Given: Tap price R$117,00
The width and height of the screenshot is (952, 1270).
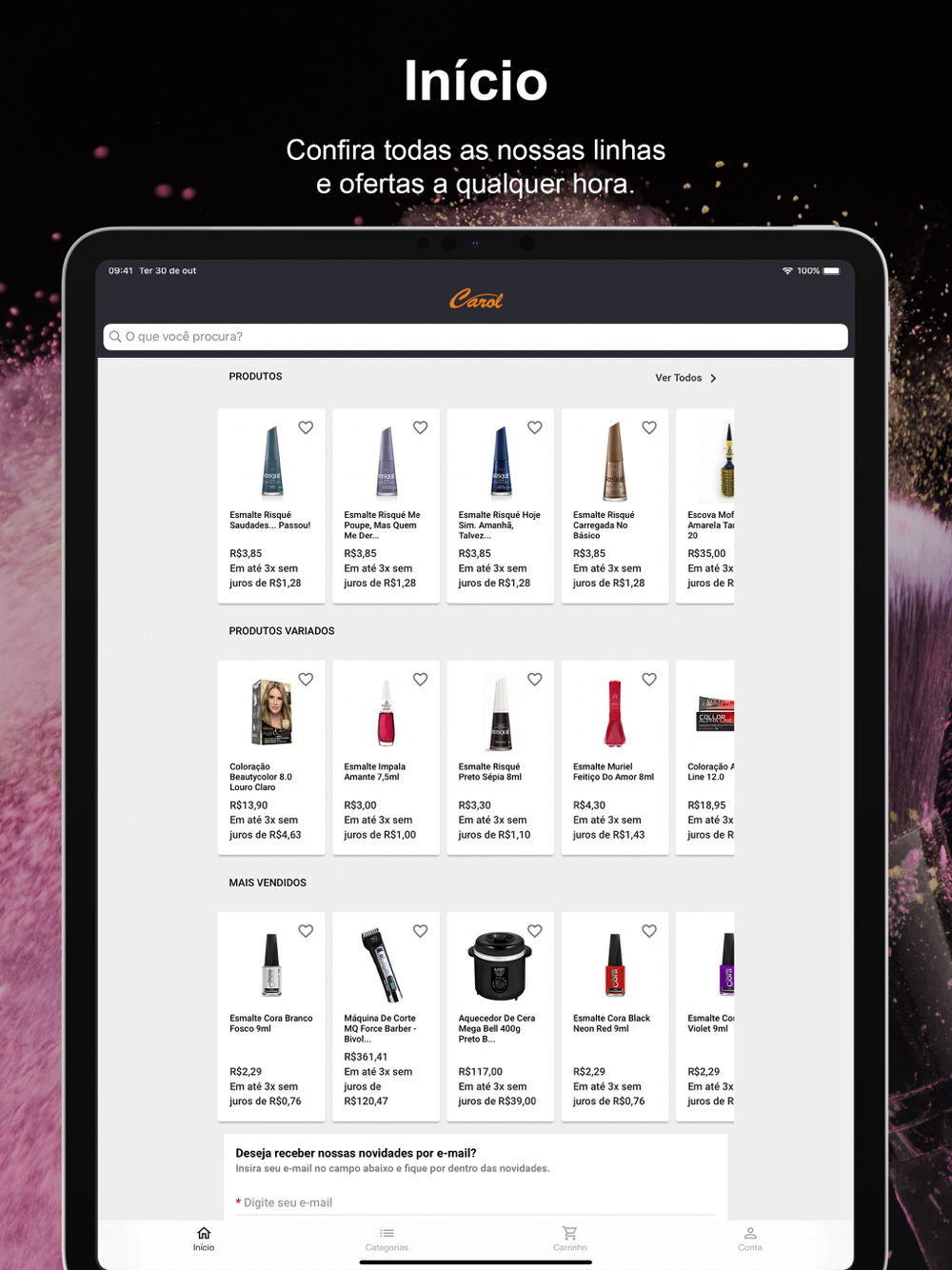Looking at the screenshot, I should (481, 1072).
